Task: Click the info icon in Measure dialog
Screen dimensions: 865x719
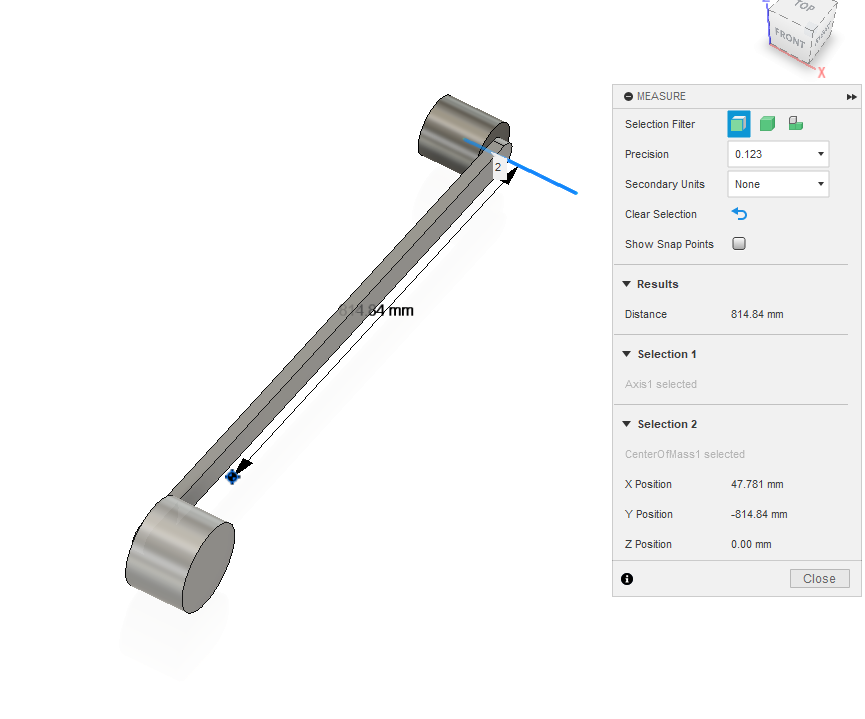Action: (627, 579)
